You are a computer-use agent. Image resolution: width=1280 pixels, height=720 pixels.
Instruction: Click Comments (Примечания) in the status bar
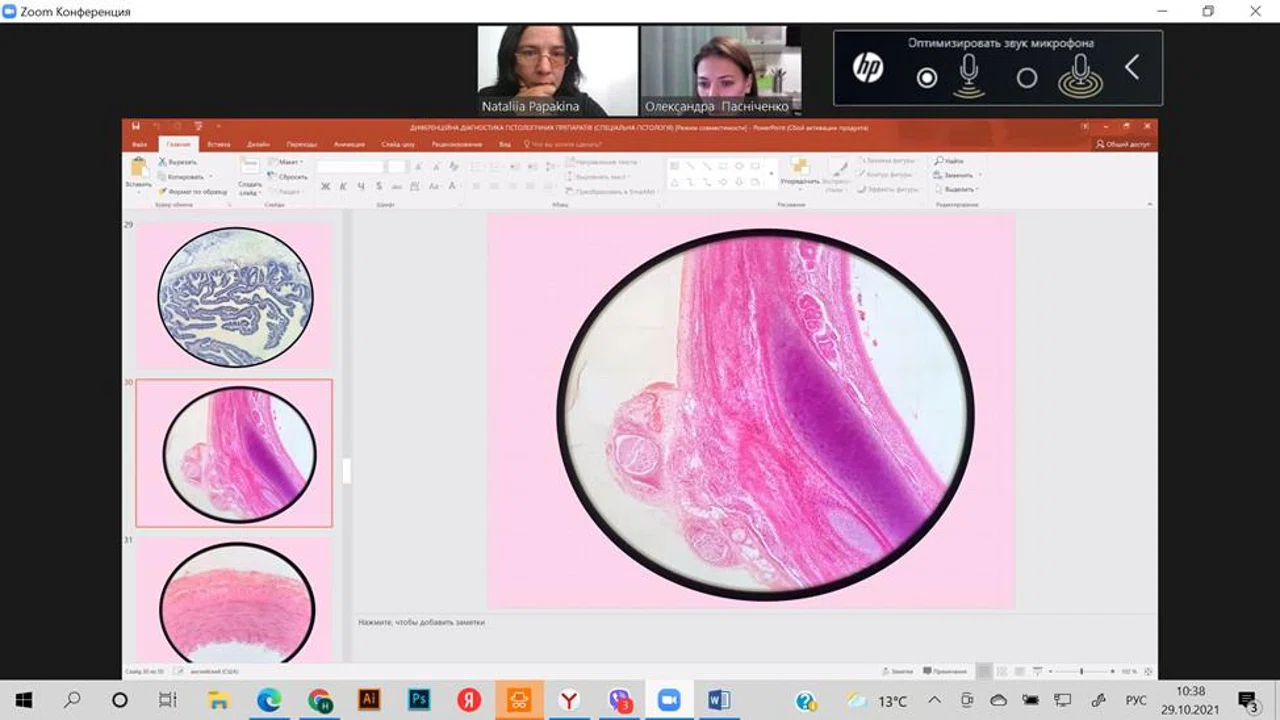click(x=945, y=671)
